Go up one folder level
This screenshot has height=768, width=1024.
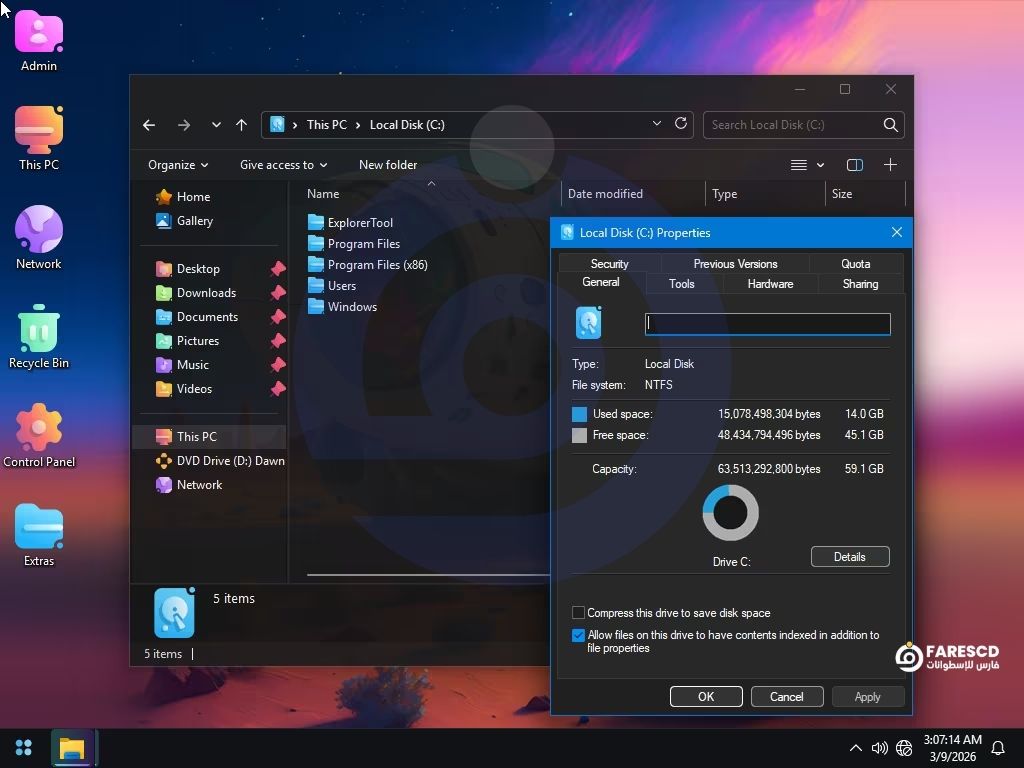(x=241, y=125)
